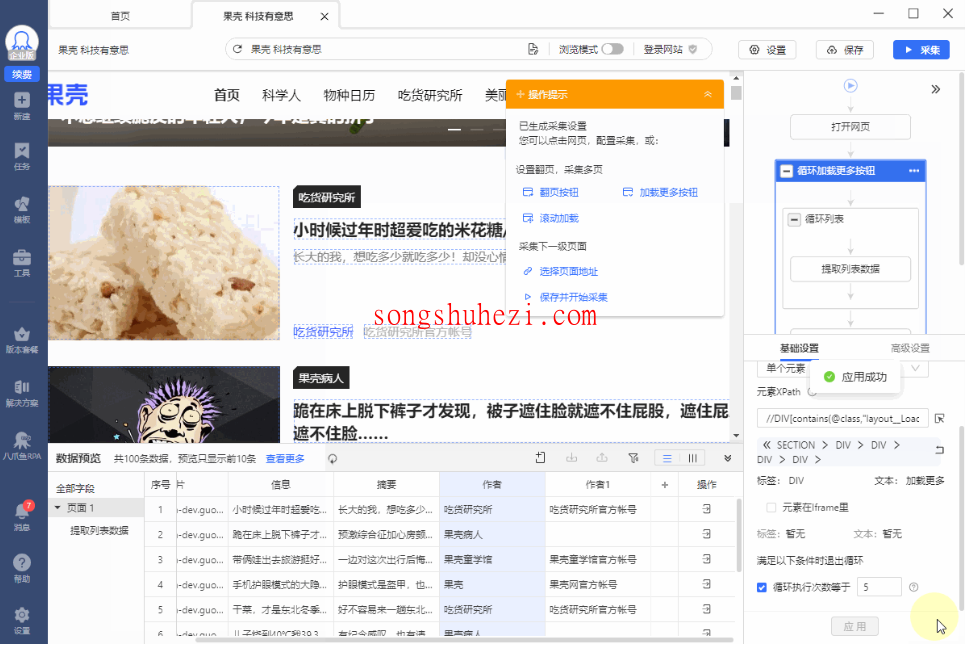Switch to the 基础设置 tab
Viewport: 969px width, 647px height.
pyautogui.click(x=800, y=349)
